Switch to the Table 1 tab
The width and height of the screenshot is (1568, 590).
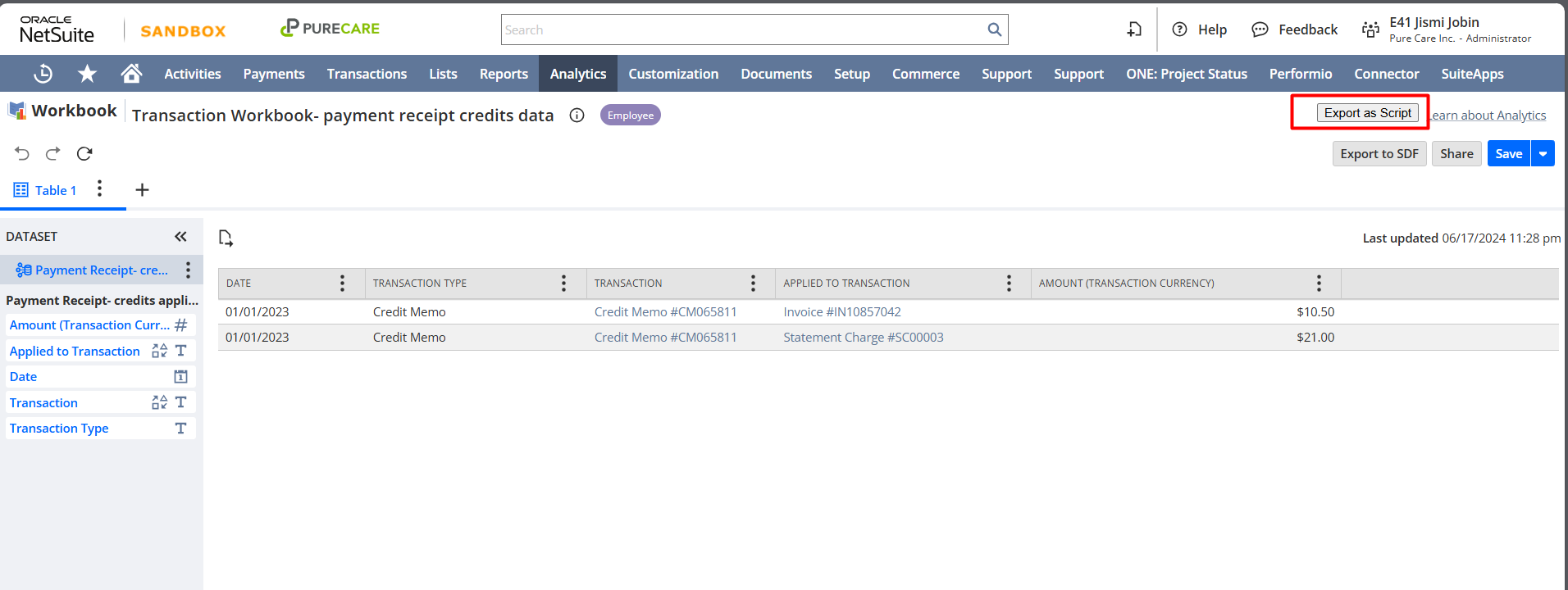pyautogui.click(x=46, y=190)
